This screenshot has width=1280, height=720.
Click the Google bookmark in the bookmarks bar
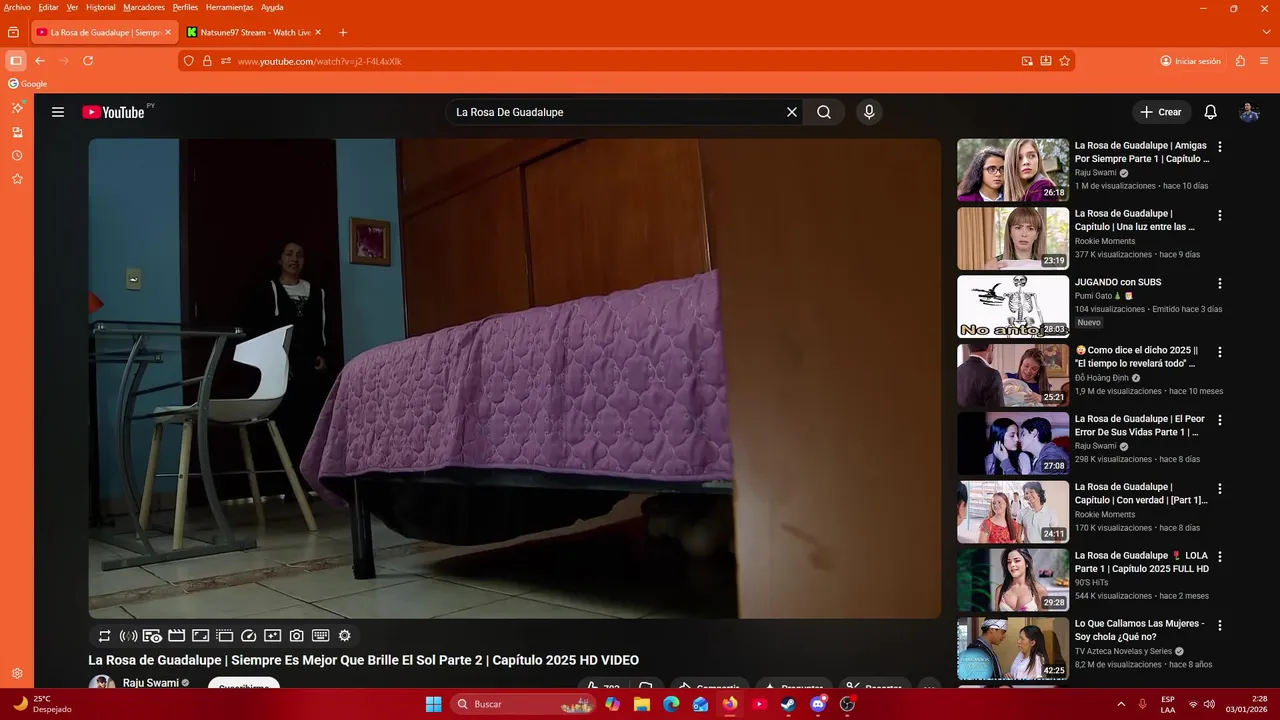tap(28, 84)
